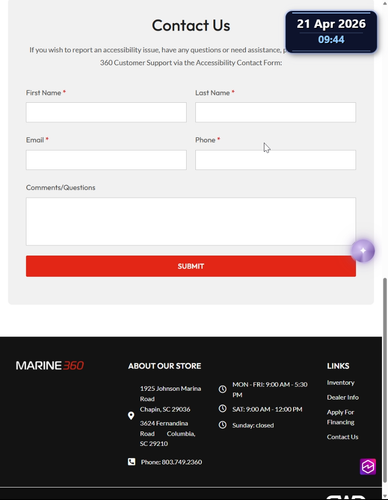Image resolution: width=388 pixels, height=500 pixels.
Task: Click the First Name input field
Action: pyautogui.click(x=106, y=112)
